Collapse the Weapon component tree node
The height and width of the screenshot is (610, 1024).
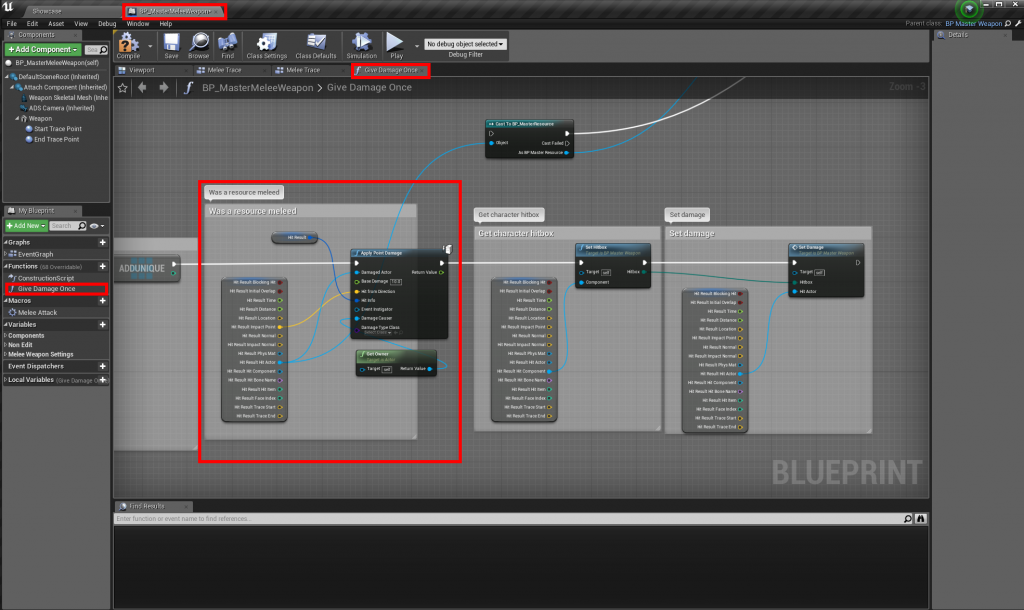[x=17, y=119]
